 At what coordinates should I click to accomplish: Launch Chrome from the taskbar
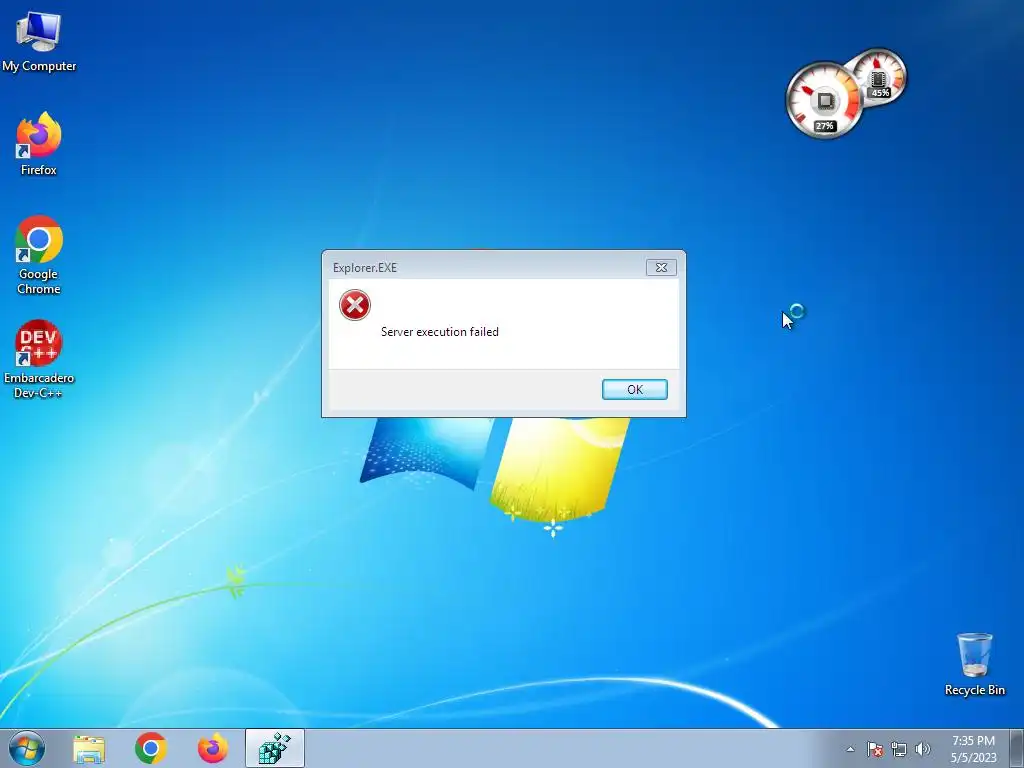click(151, 748)
